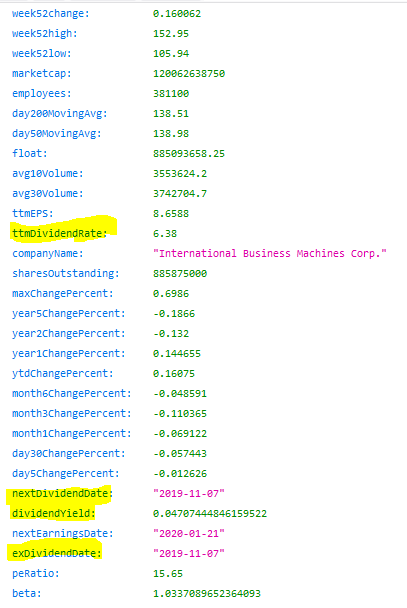Image resolution: width=407 pixels, height=608 pixels.
Task: Click the value -0.069122
Action: click(180, 433)
